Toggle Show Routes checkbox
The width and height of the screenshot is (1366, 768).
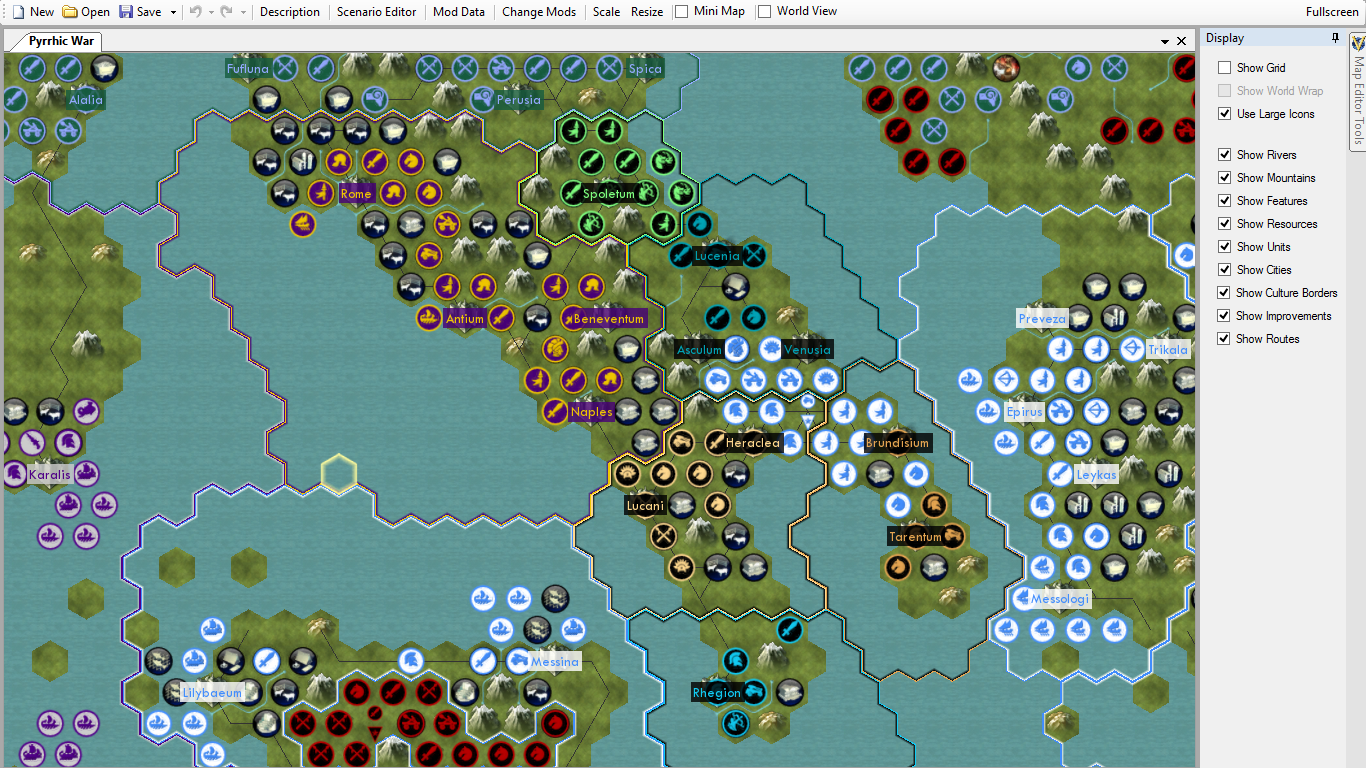click(1224, 339)
